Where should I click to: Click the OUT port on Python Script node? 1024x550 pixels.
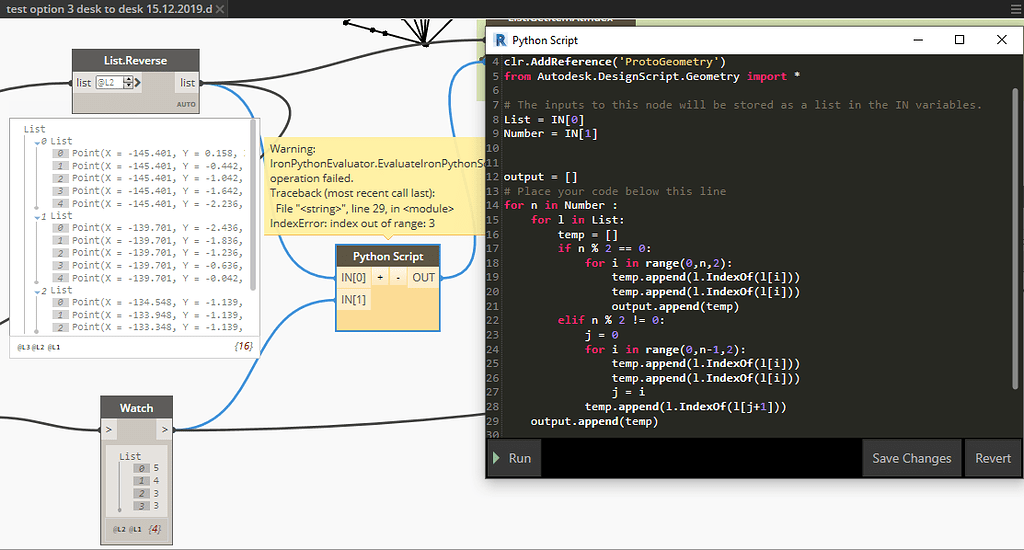coord(424,277)
